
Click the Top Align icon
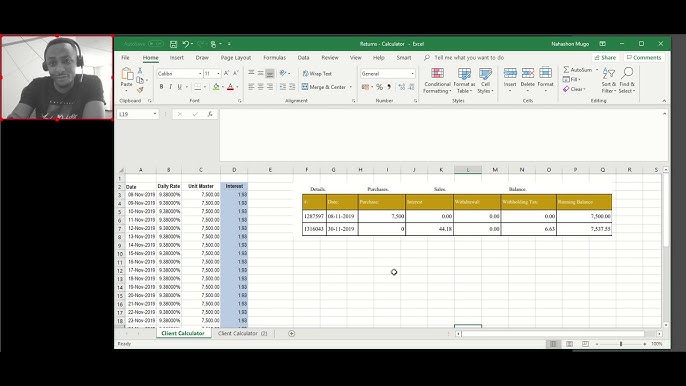[251, 73]
